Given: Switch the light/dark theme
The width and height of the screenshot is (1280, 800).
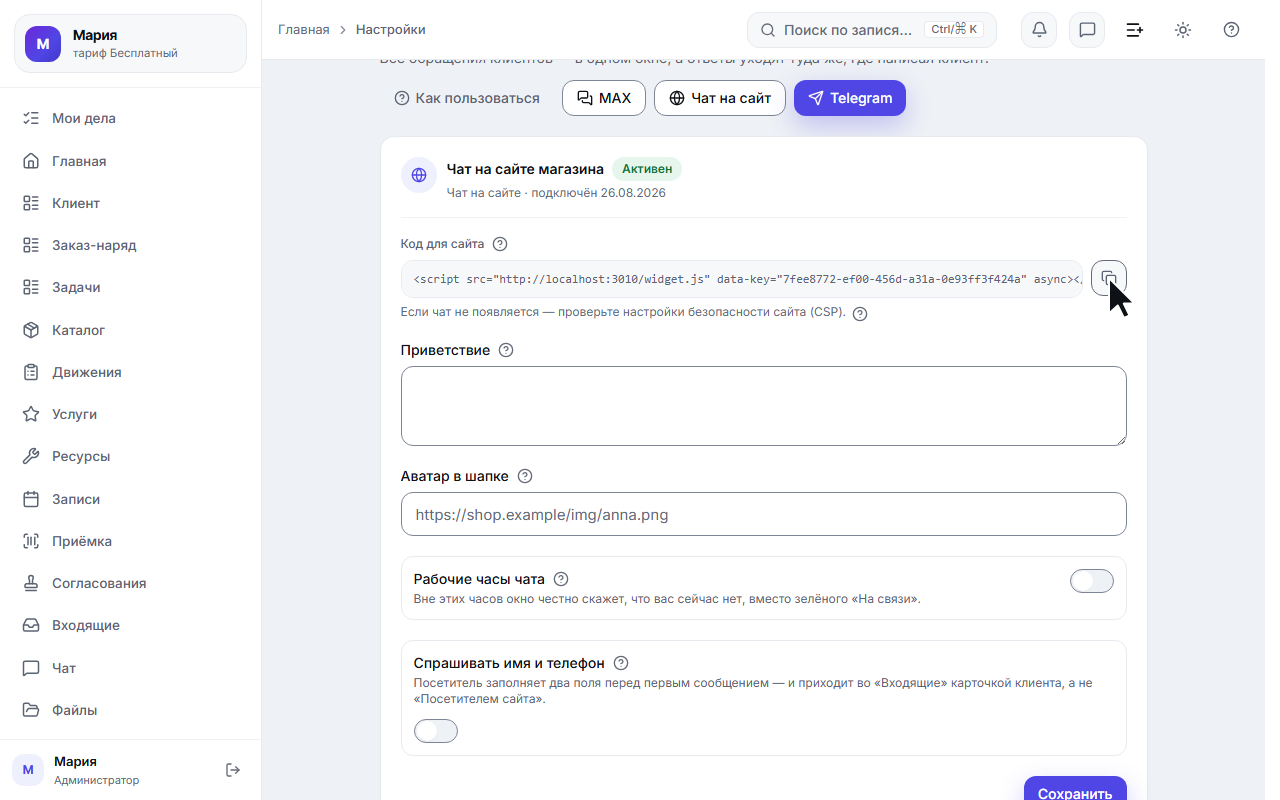Looking at the screenshot, I should 1183,30.
